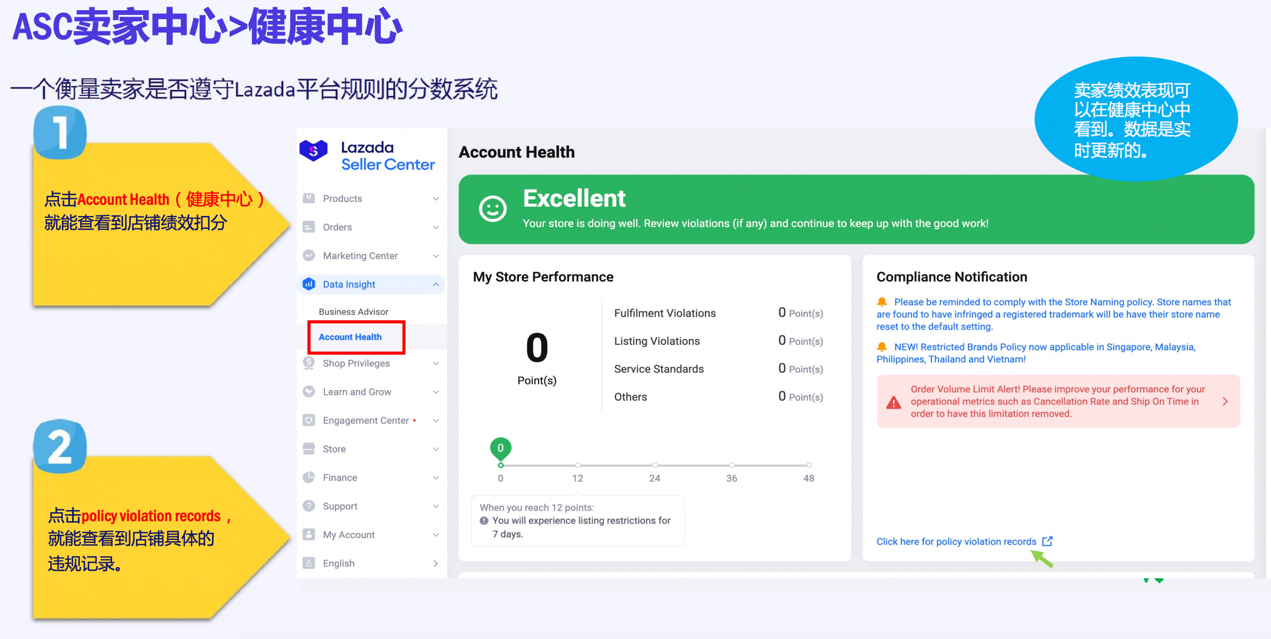Open the Products menu label

(x=342, y=199)
